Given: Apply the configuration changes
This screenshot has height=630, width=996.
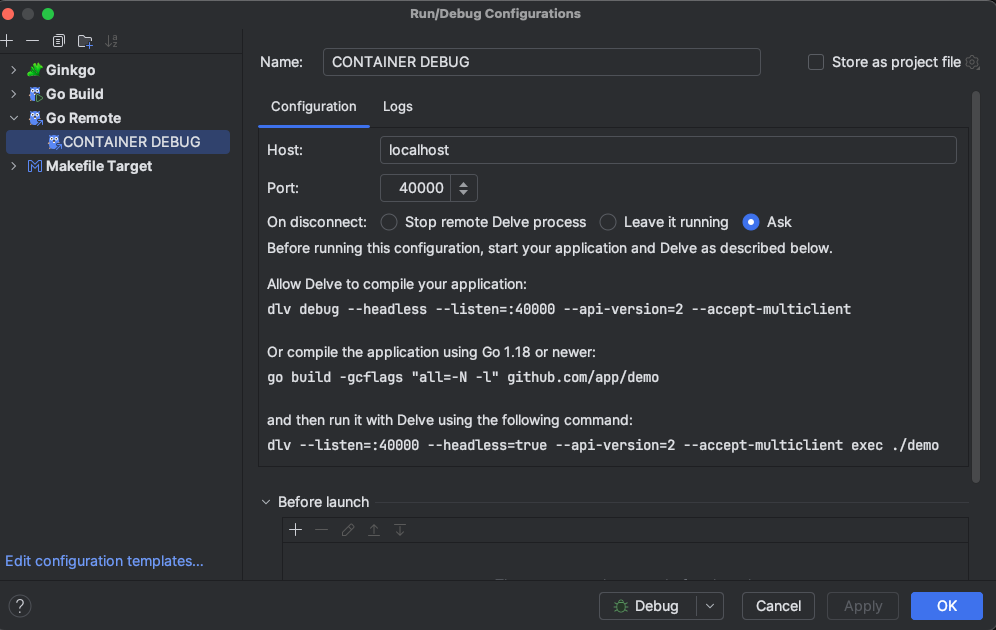Looking at the screenshot, I should (862, 606).
